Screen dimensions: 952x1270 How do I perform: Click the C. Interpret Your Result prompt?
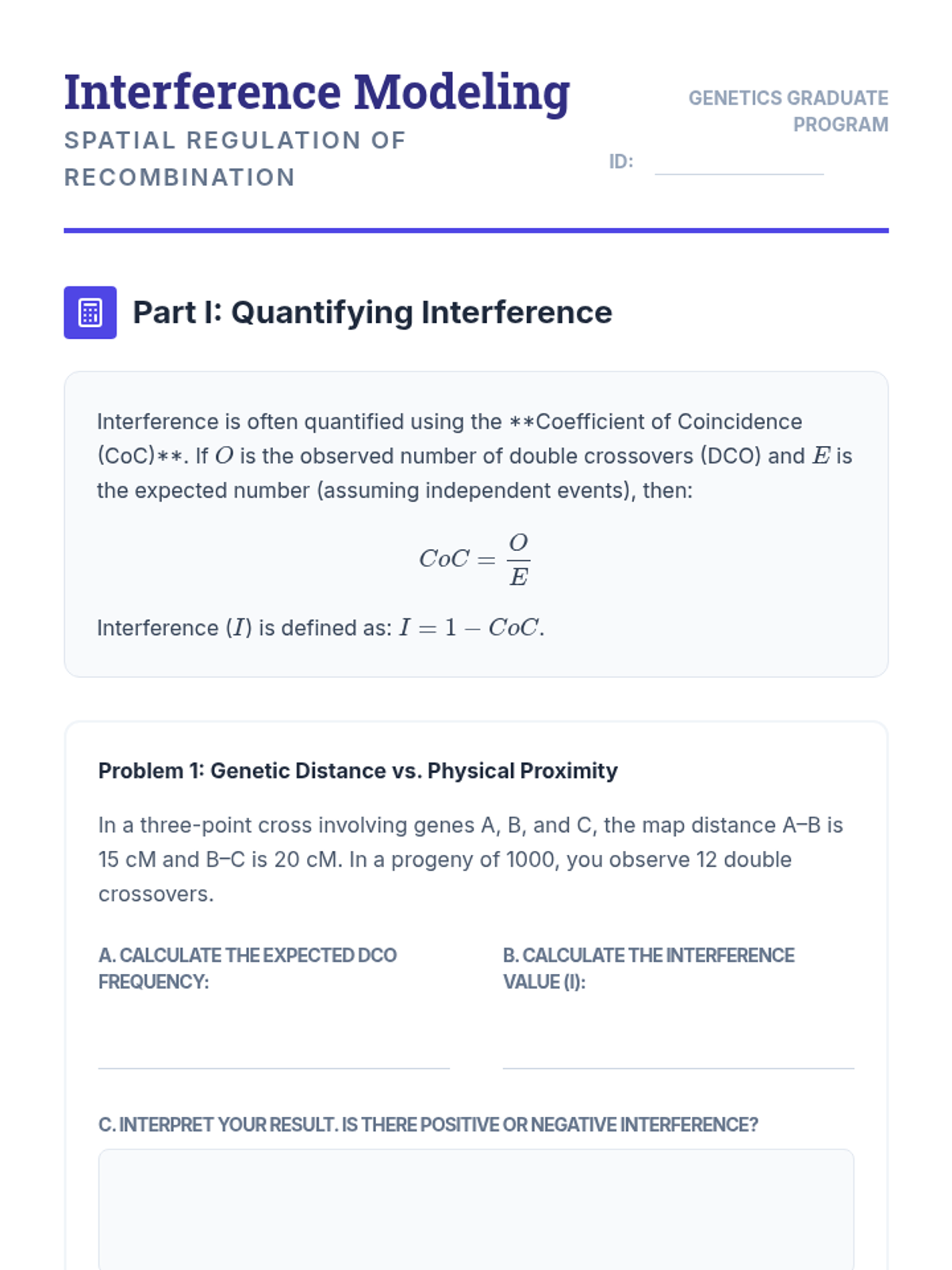tap(428, 1125)
